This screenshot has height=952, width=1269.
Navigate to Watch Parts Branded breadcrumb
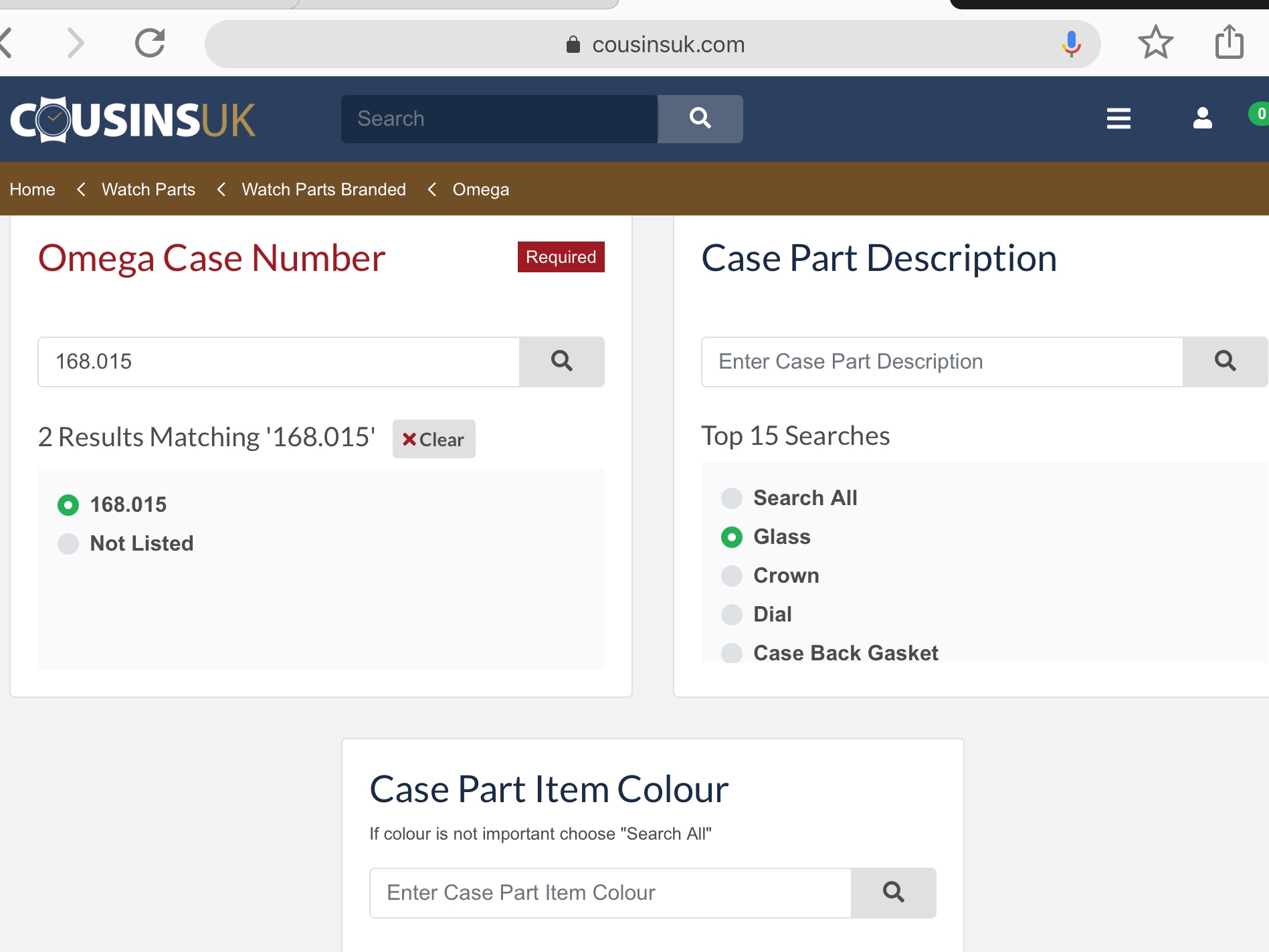coord(324,189)
